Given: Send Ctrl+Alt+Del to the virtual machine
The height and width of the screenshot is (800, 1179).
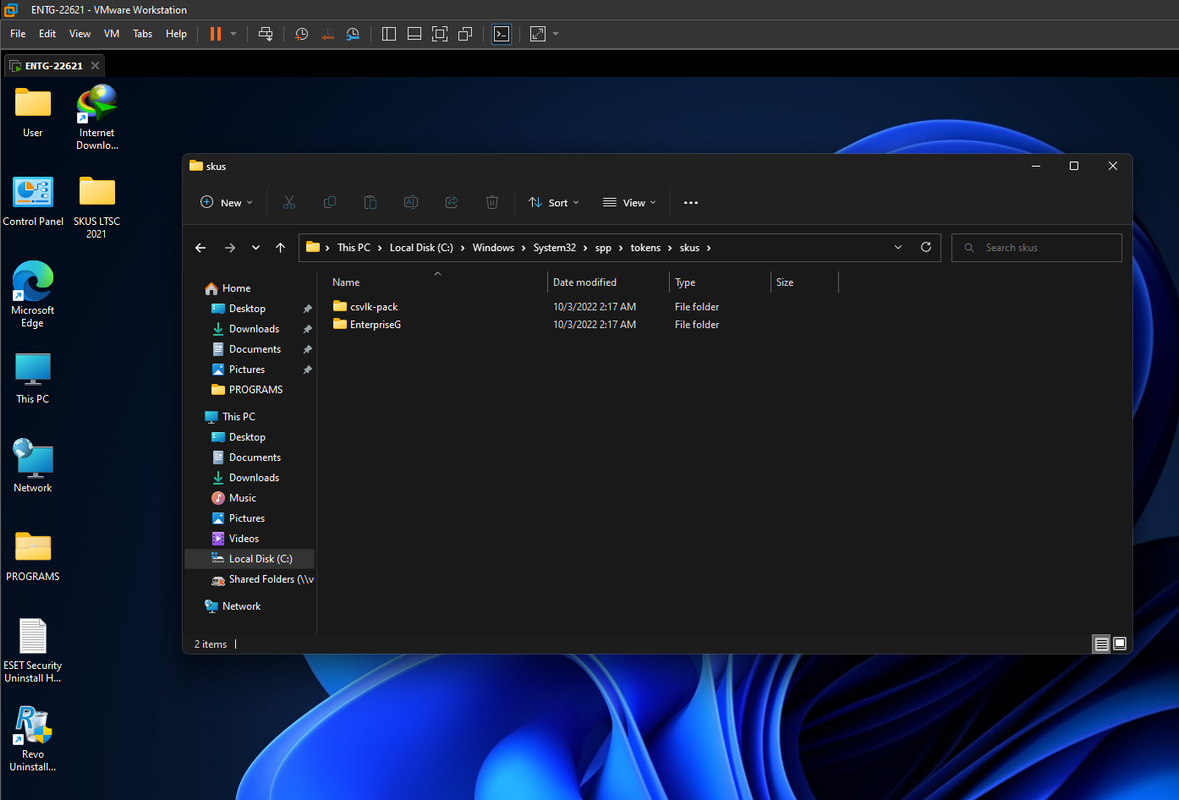Looking at the screenshot, I should point(265,34).
